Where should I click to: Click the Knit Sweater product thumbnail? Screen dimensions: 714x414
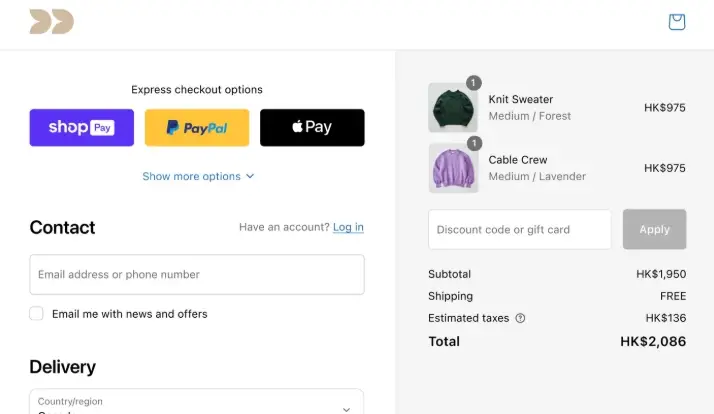pyautogui.click(x=453, y=108)
